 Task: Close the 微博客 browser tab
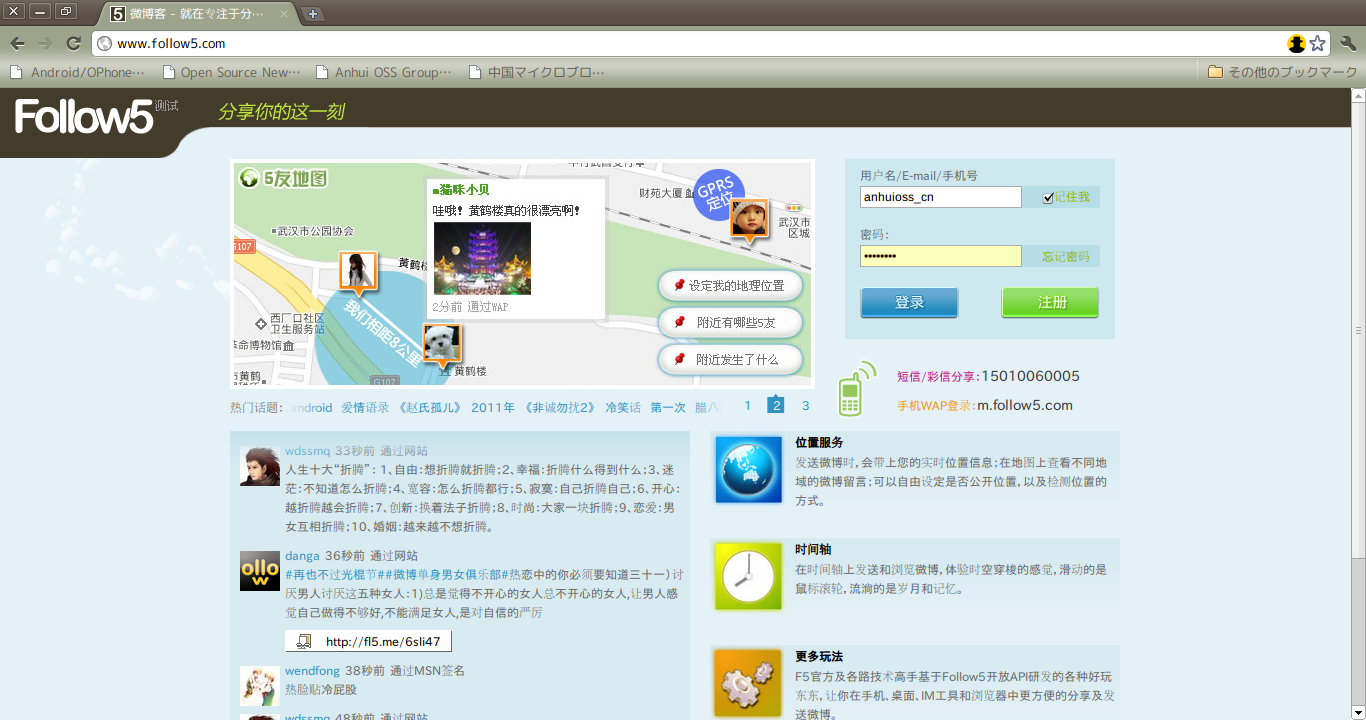pos(284,14)
